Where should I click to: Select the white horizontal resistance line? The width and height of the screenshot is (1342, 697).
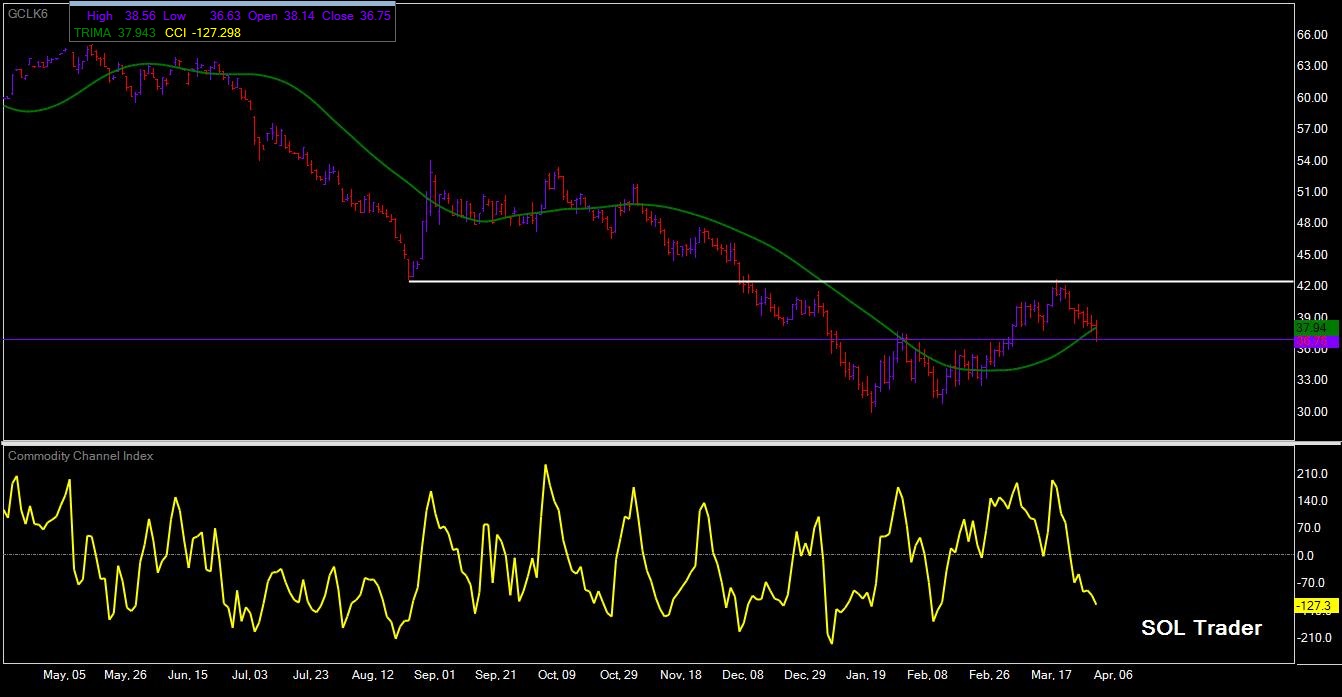click(x=850, y=281)
